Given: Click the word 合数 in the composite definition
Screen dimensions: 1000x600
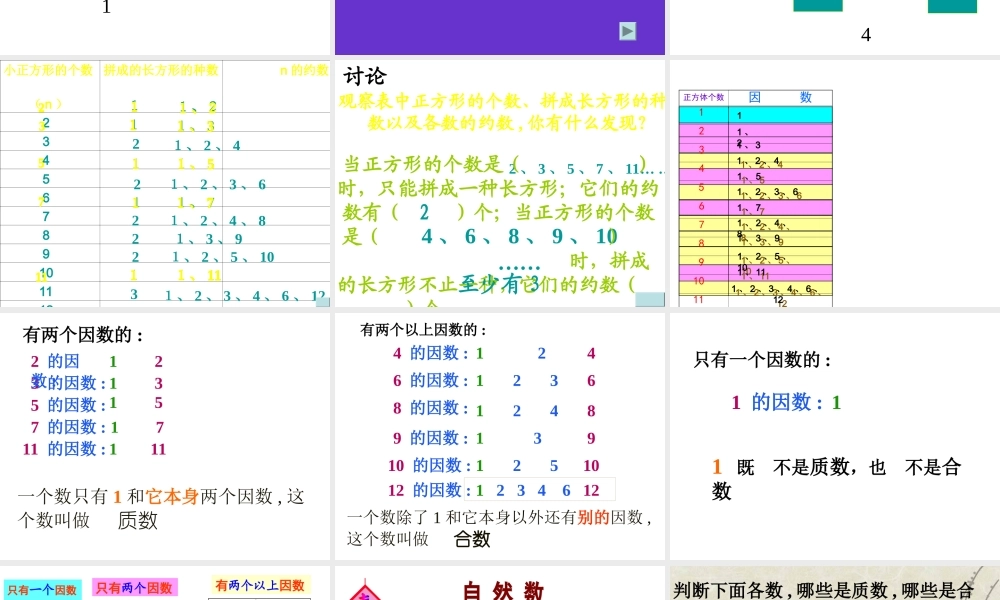Looking at the screenshot, I should click(x=472, y=539).
